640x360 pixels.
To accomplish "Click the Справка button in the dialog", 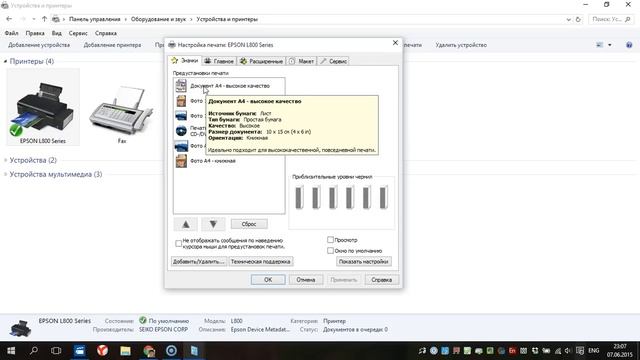I will 382,280.
